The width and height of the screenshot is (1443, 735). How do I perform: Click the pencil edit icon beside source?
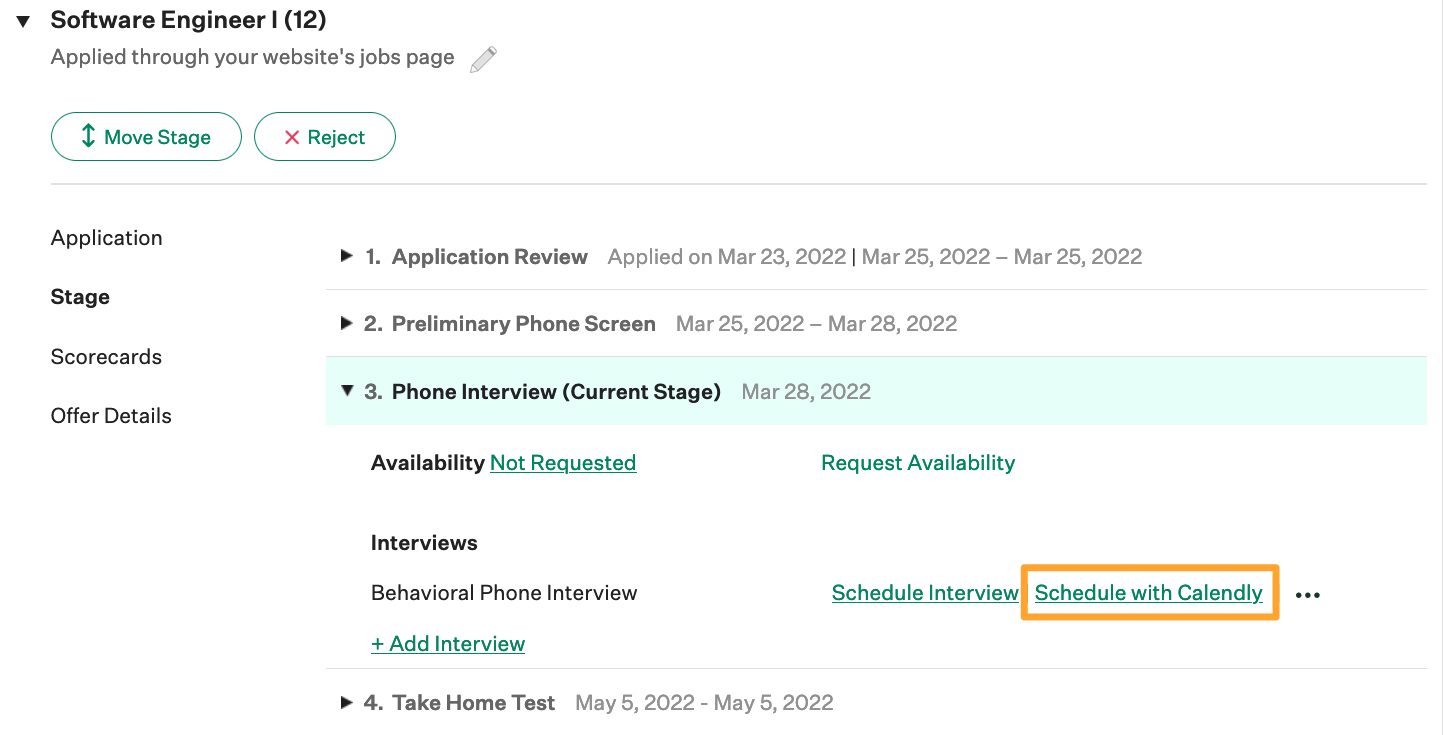(x=483, y=60)
